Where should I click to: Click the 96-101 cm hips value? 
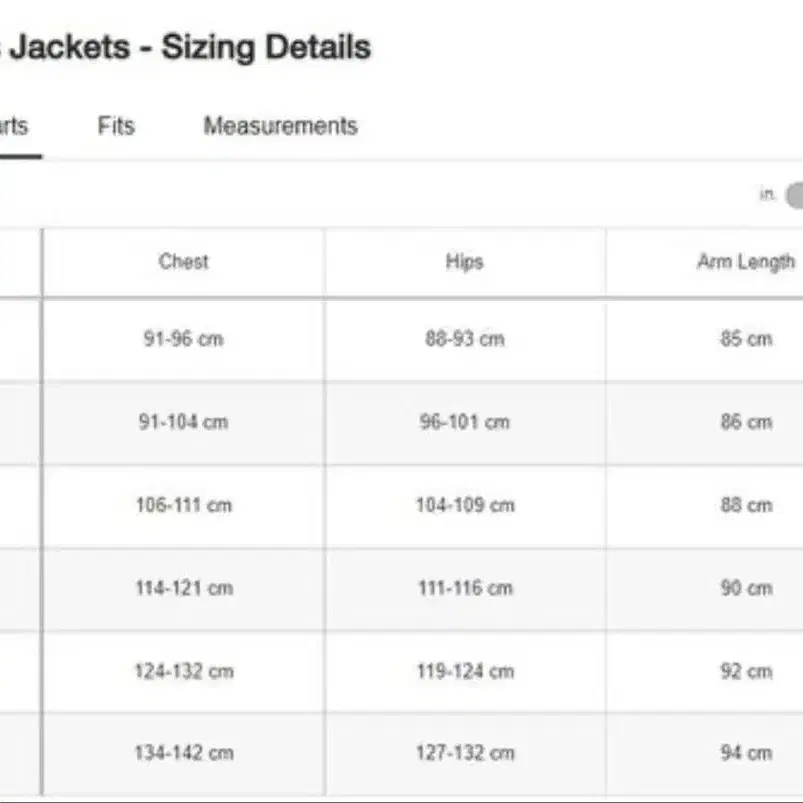pyautogui.click(x=465, y=422)
